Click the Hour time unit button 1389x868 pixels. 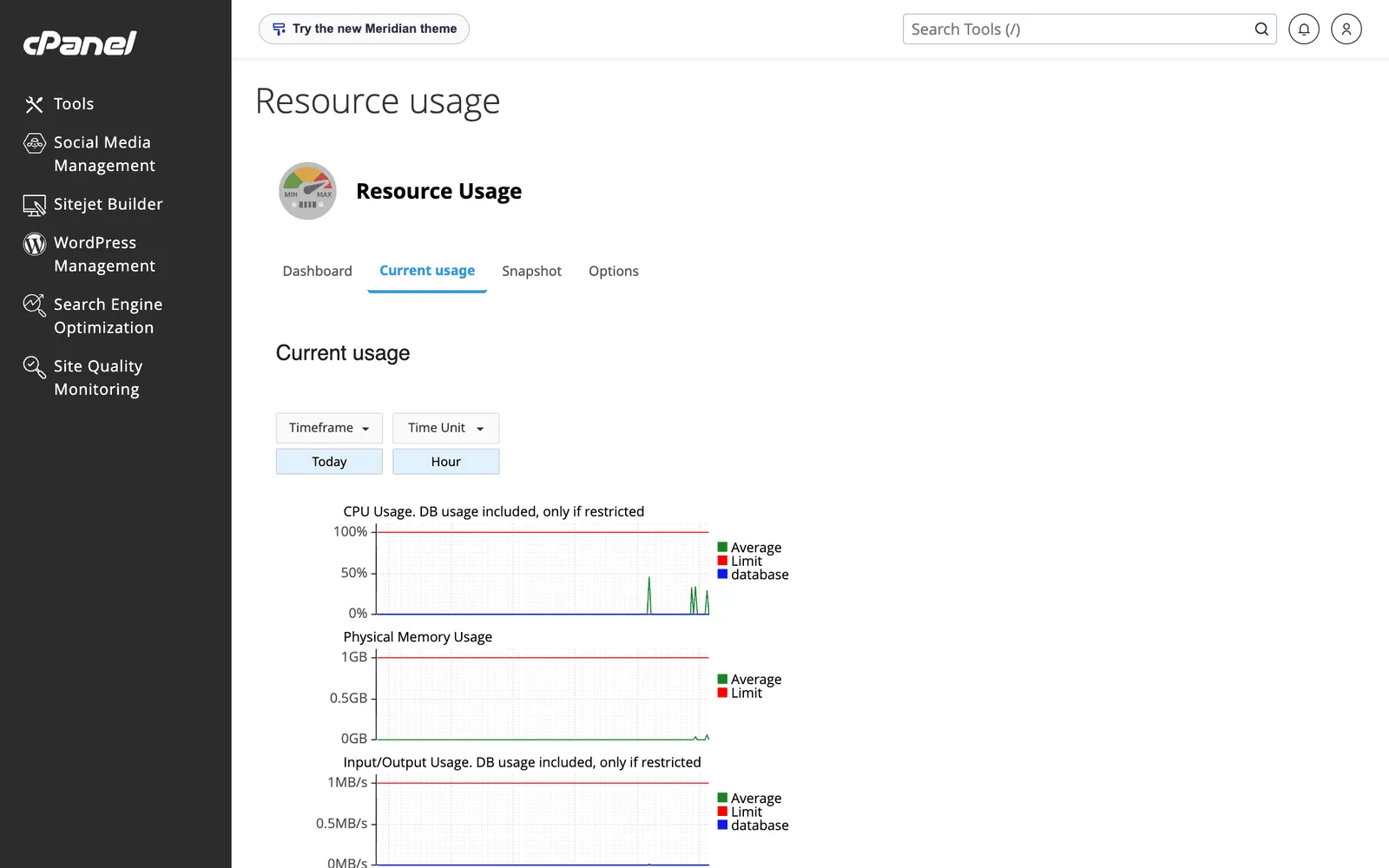coord(445,462)
